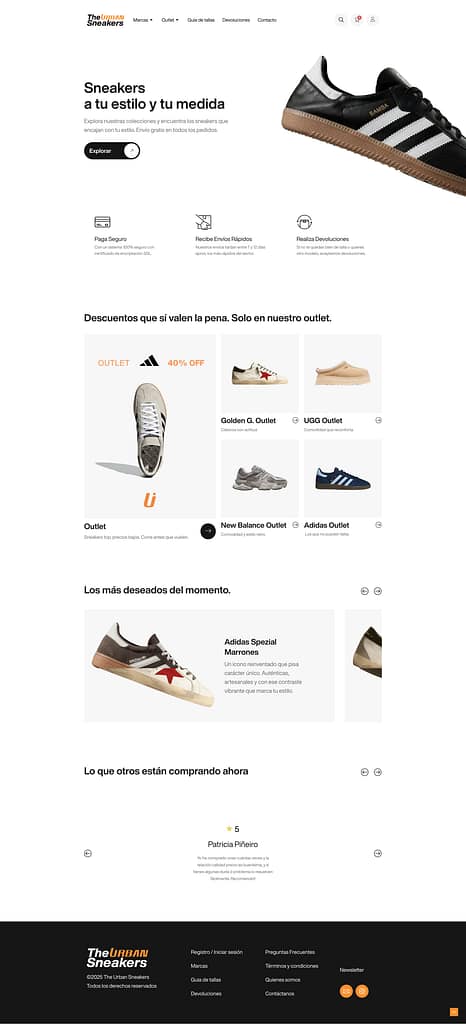Open Devoluciones in top navigation
The width and height of the screenshot is (466, 1024).
(236, 20)
